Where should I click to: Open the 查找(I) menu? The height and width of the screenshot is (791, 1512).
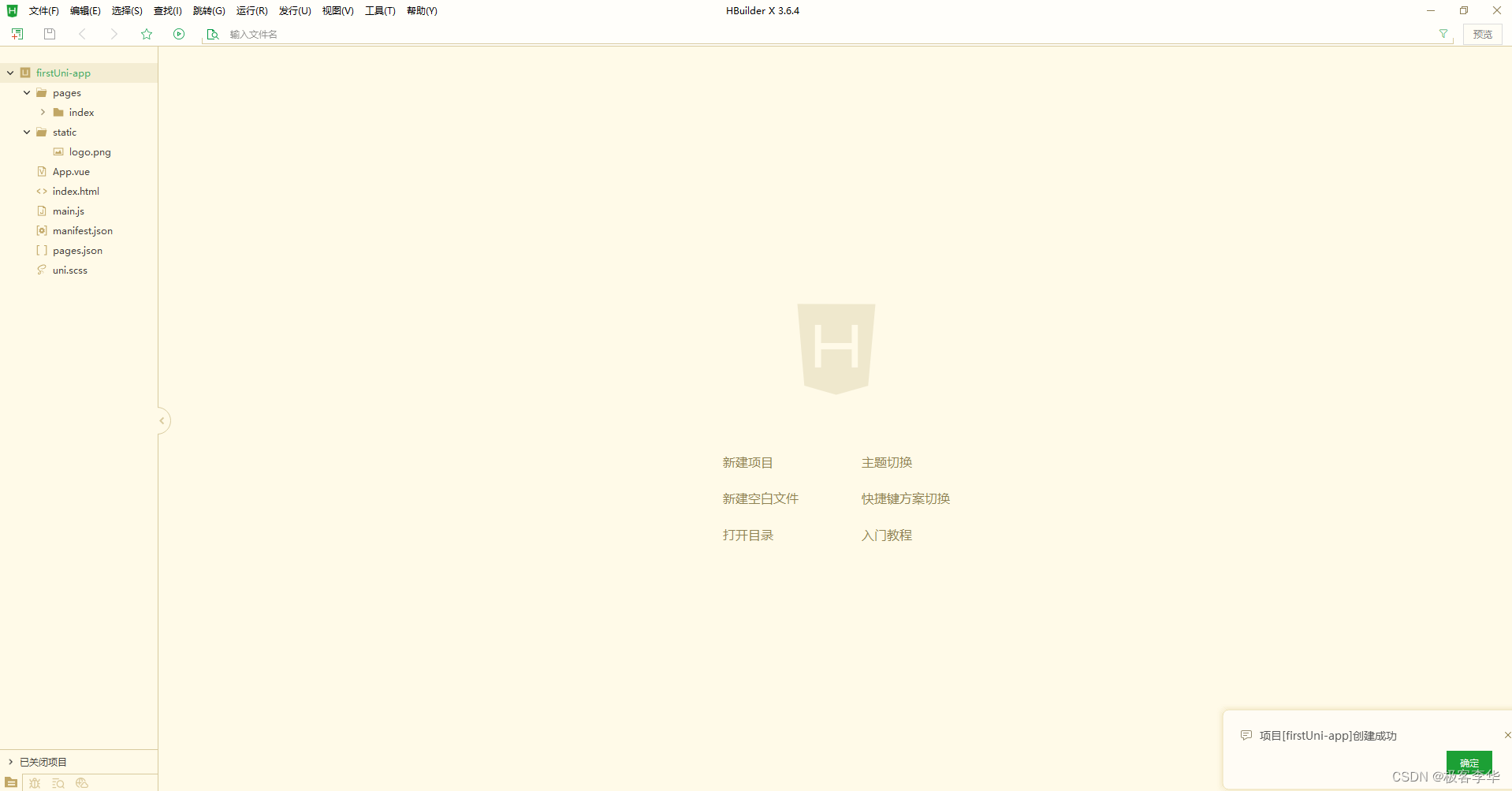click(168, 11)
